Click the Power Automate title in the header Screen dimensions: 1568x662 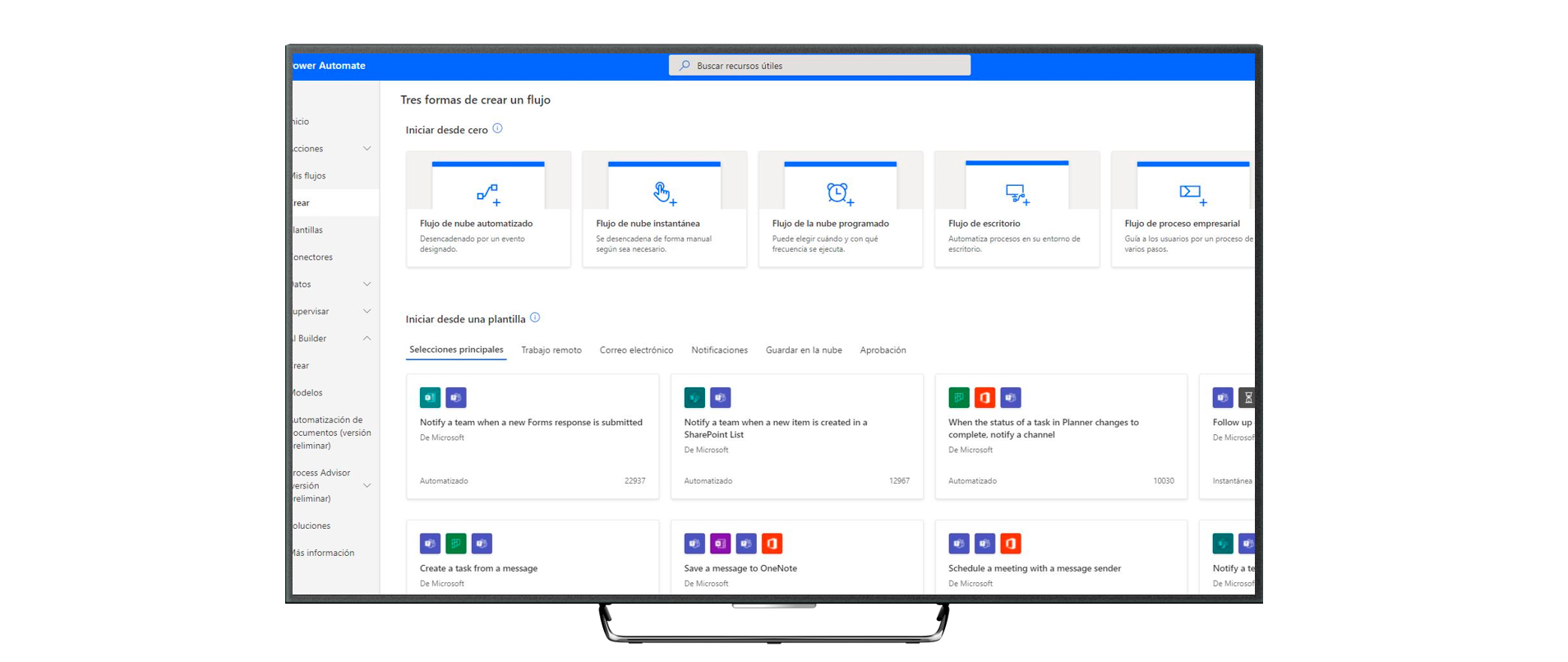(x=330, y=66)
